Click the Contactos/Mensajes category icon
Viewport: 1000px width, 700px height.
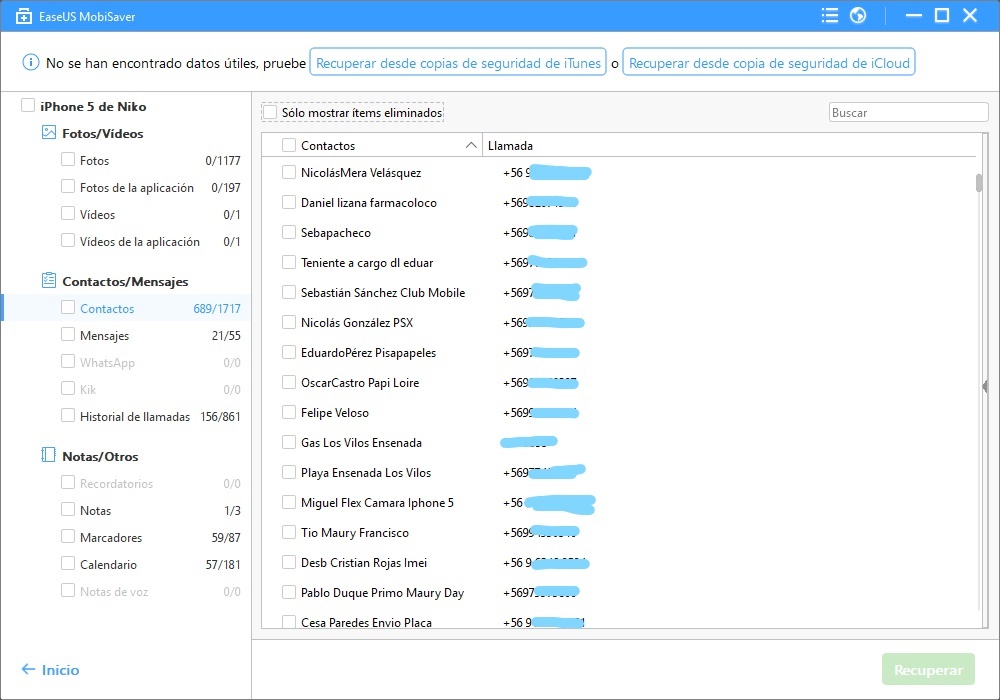pyautogui.click(x=48, y=281)
